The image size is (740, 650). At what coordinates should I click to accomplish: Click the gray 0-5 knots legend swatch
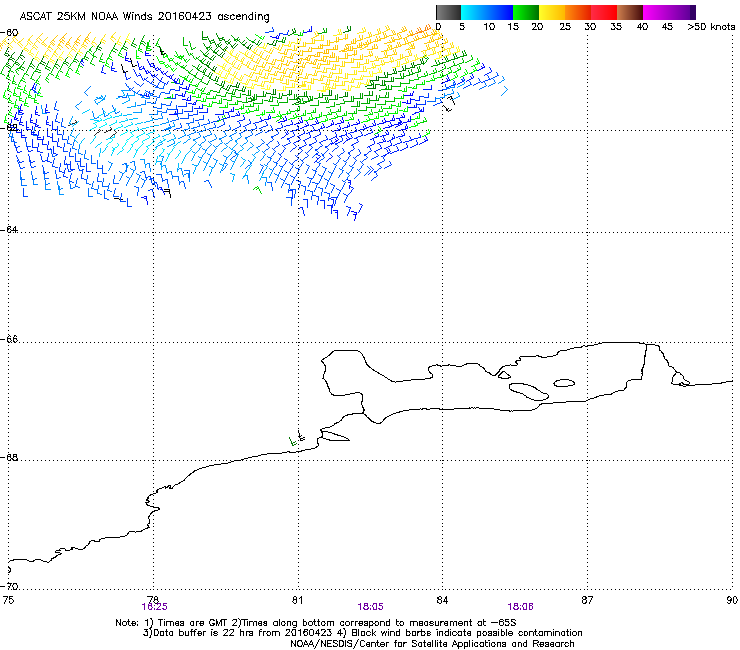[x=449, y=12]
